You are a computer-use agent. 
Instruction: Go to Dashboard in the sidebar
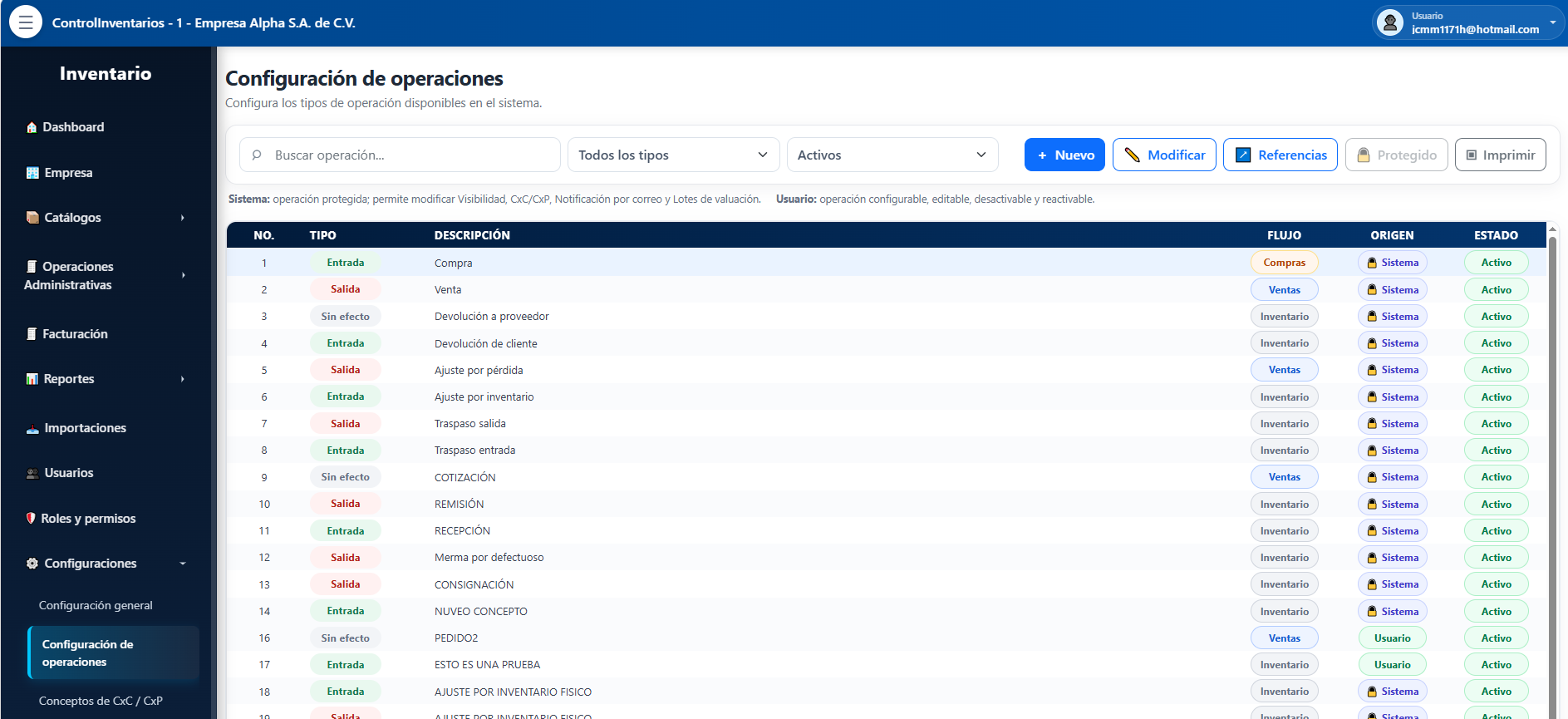73,127
